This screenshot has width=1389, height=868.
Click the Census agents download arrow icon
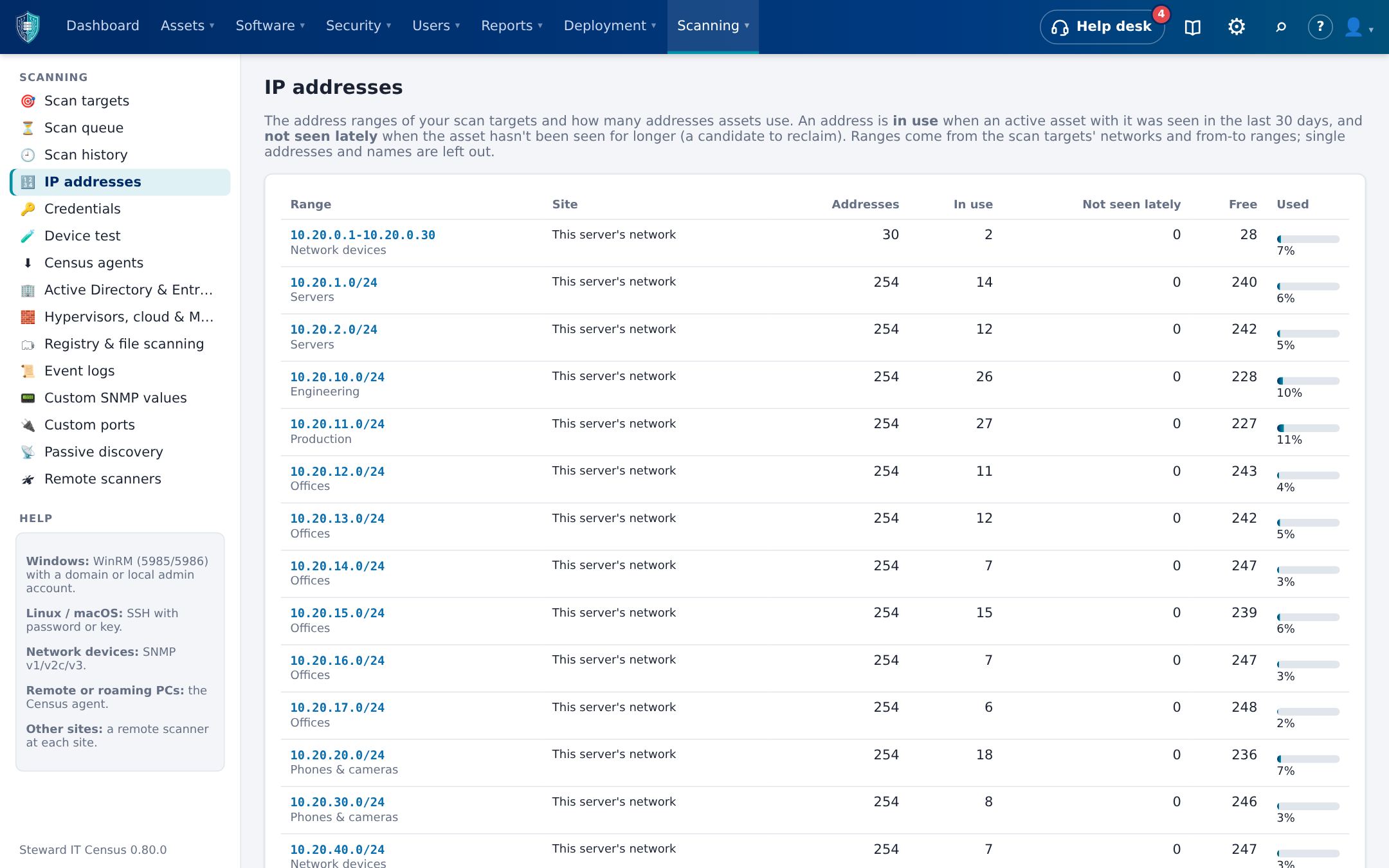point(28,263)
